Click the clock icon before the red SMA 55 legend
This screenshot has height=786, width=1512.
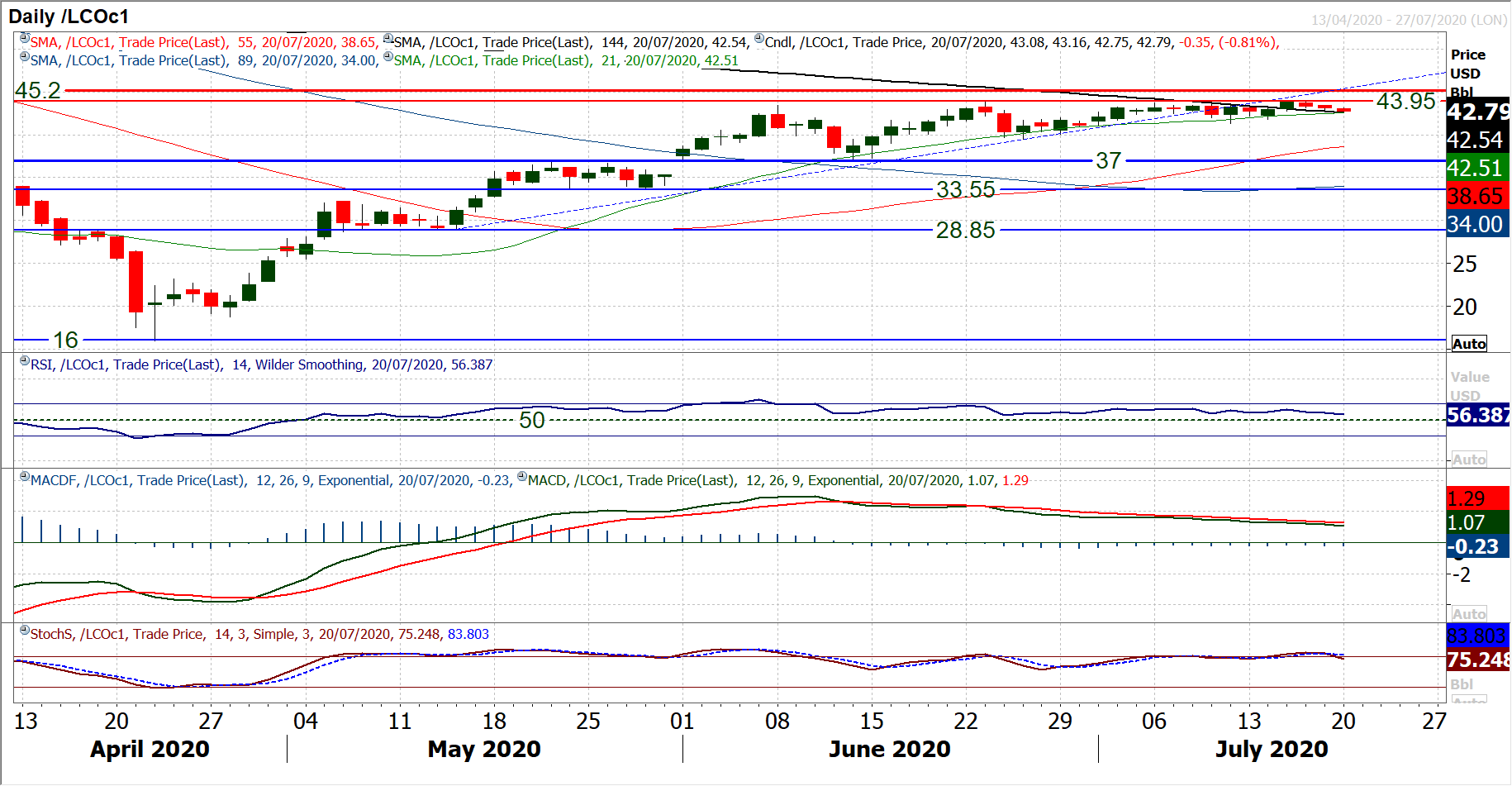tap(25, 38)
